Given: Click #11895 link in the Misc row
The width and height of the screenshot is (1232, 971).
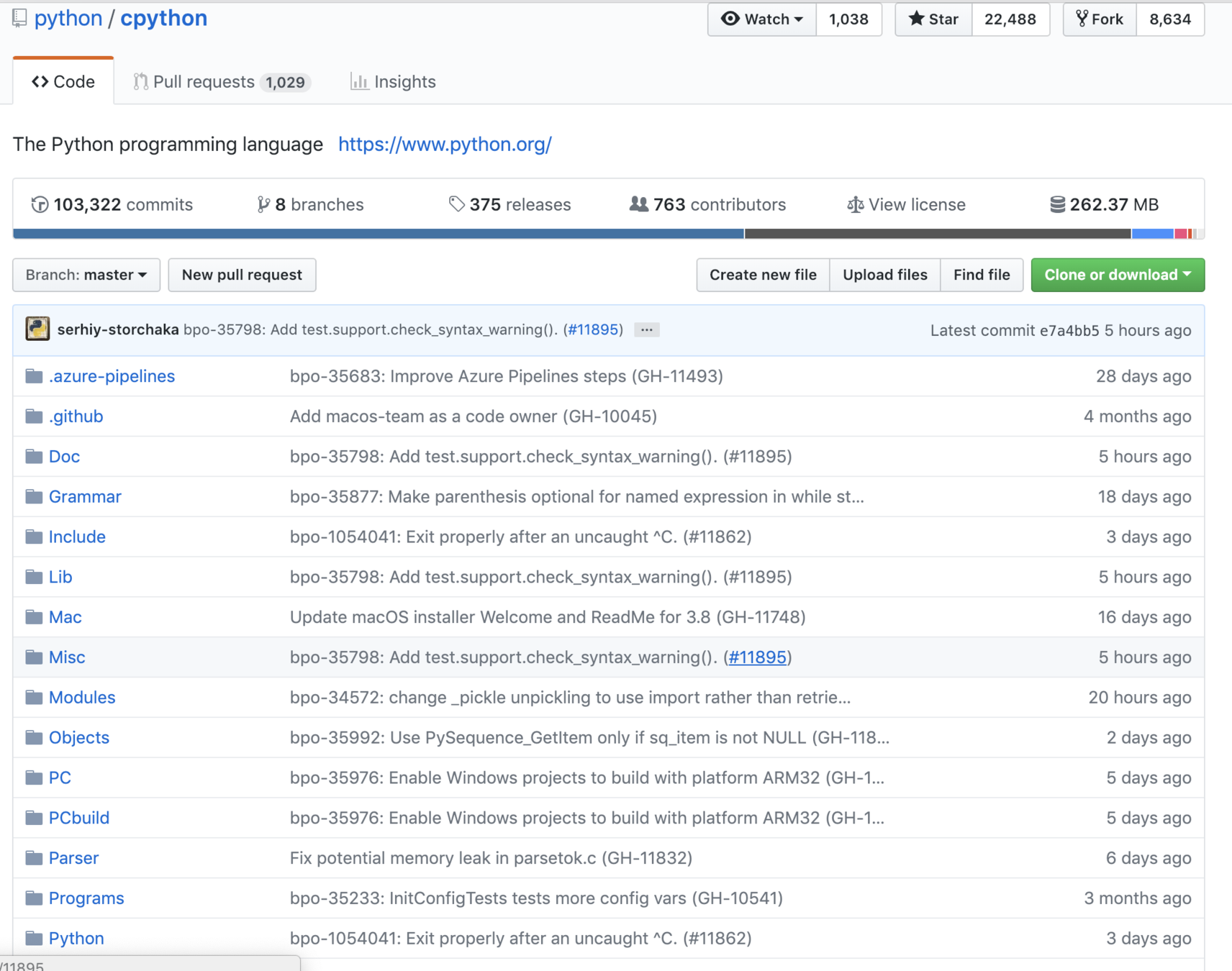Looking at the screenshot, I should coord(757,657).
